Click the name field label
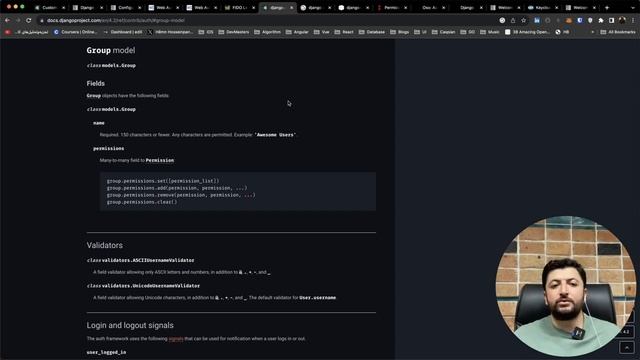The width and height of the screenshot is (640, 360). 99,122
